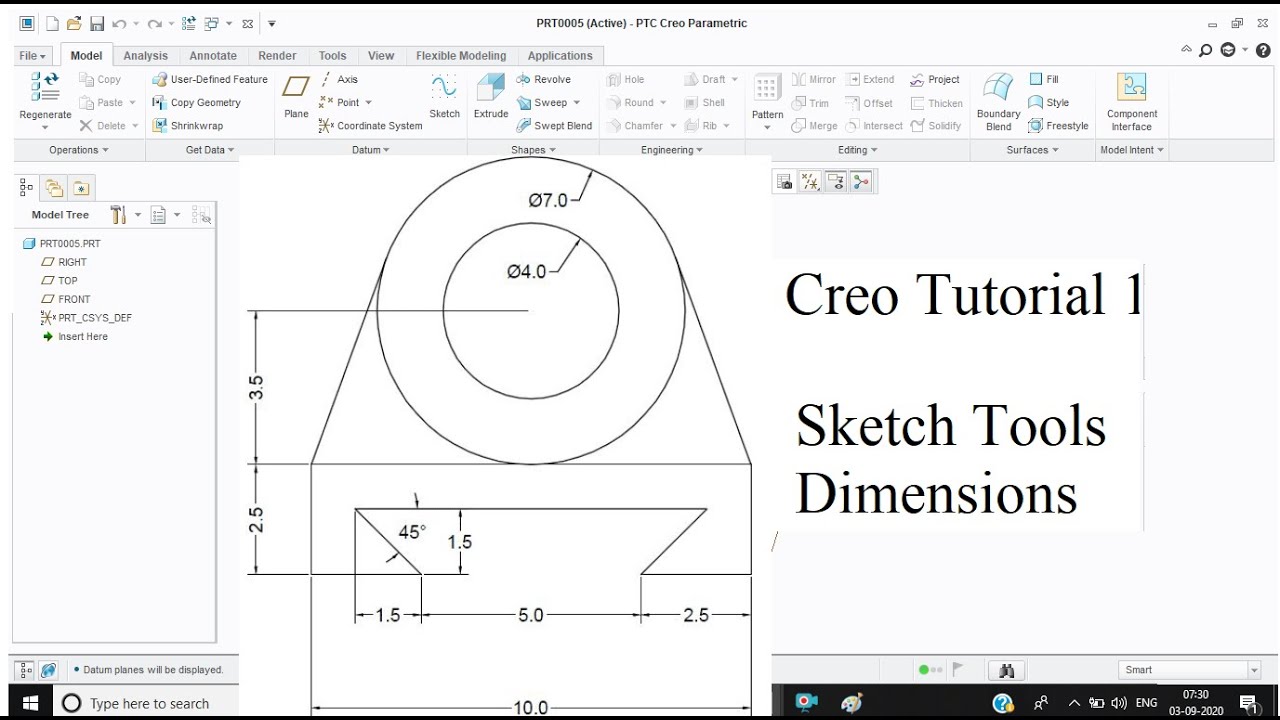Viewport: 1280px width, 720px height.
Task: Select the RIGHT datum plane
Action: tap(64, 262)
